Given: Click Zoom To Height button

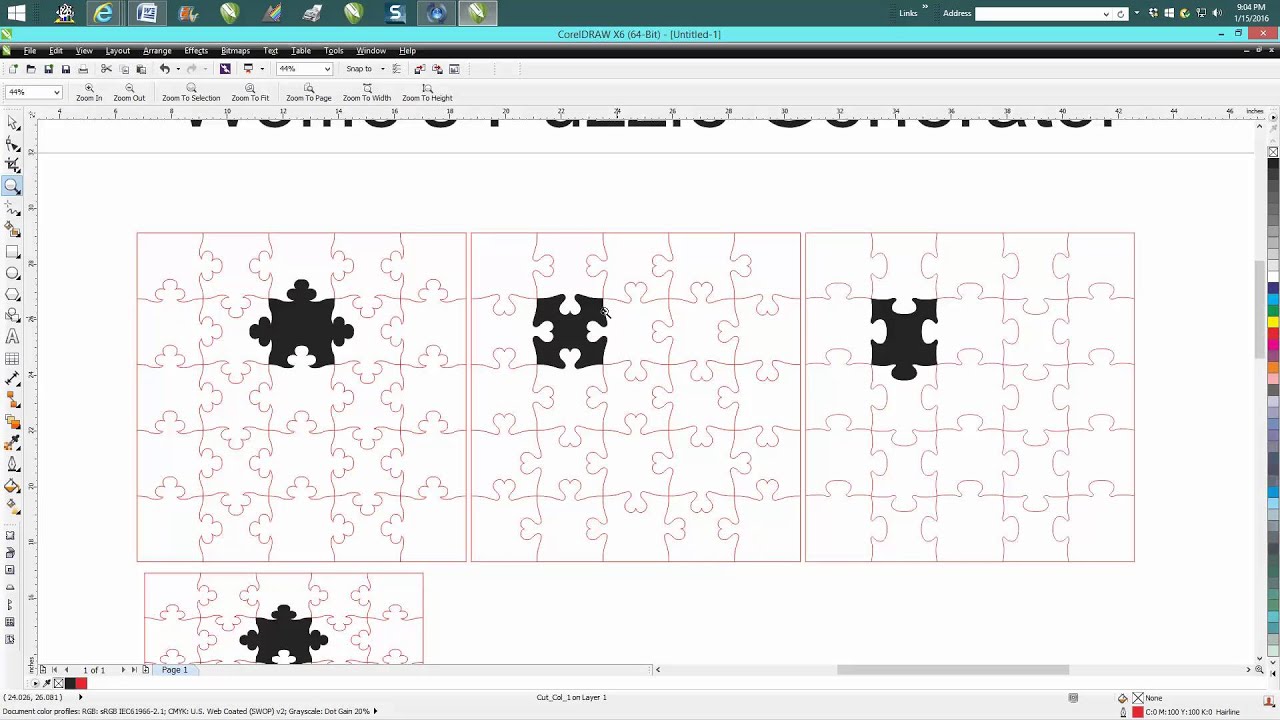Looking at the screenshot, I should point(427,93).
